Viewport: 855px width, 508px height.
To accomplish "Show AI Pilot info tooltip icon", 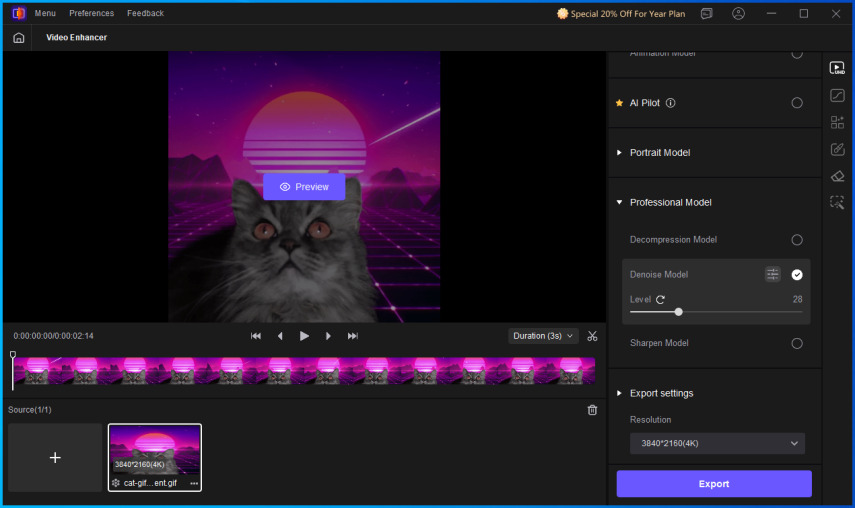I will point(671,103).
